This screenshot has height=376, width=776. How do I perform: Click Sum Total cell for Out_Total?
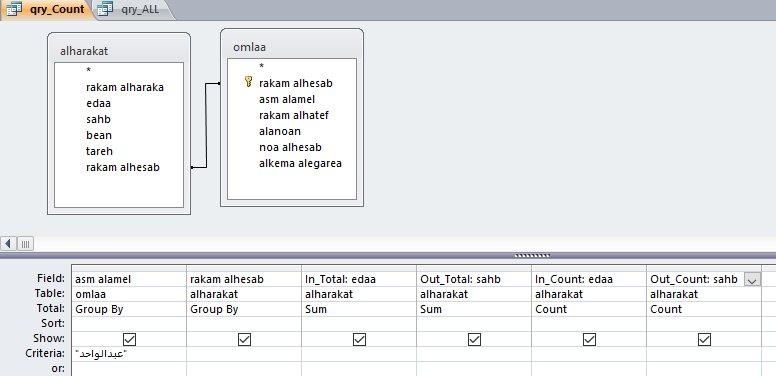(474, 309)
